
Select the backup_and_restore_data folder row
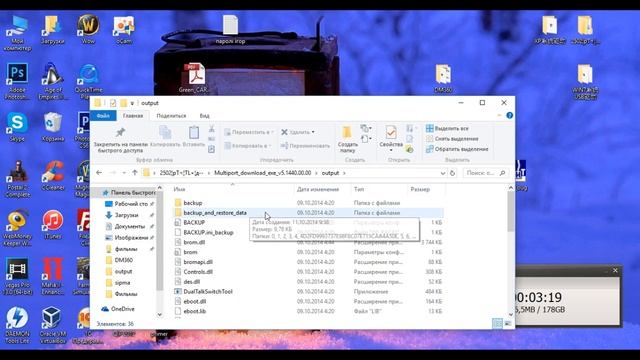click(308, 213)
